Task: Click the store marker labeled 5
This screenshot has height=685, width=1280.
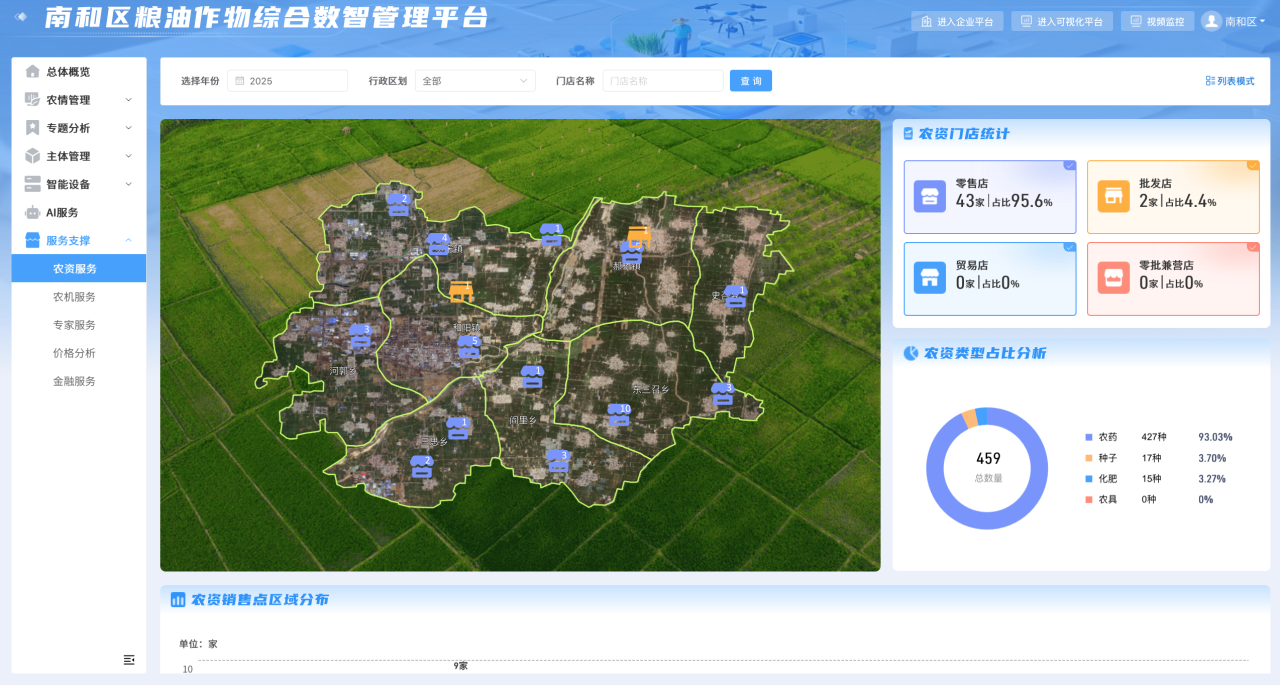Action: tap(468, 348)
